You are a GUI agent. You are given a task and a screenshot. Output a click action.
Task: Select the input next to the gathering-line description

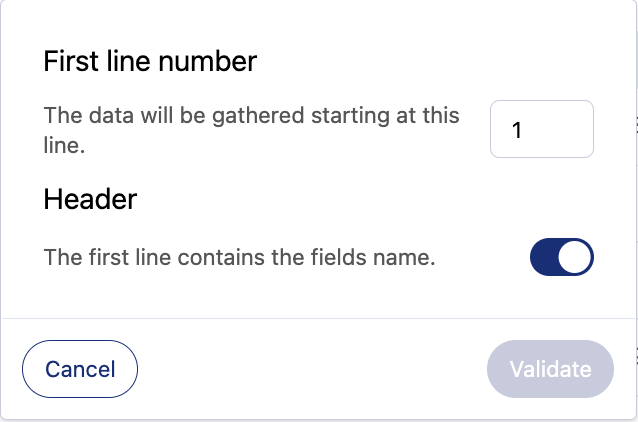542,130
